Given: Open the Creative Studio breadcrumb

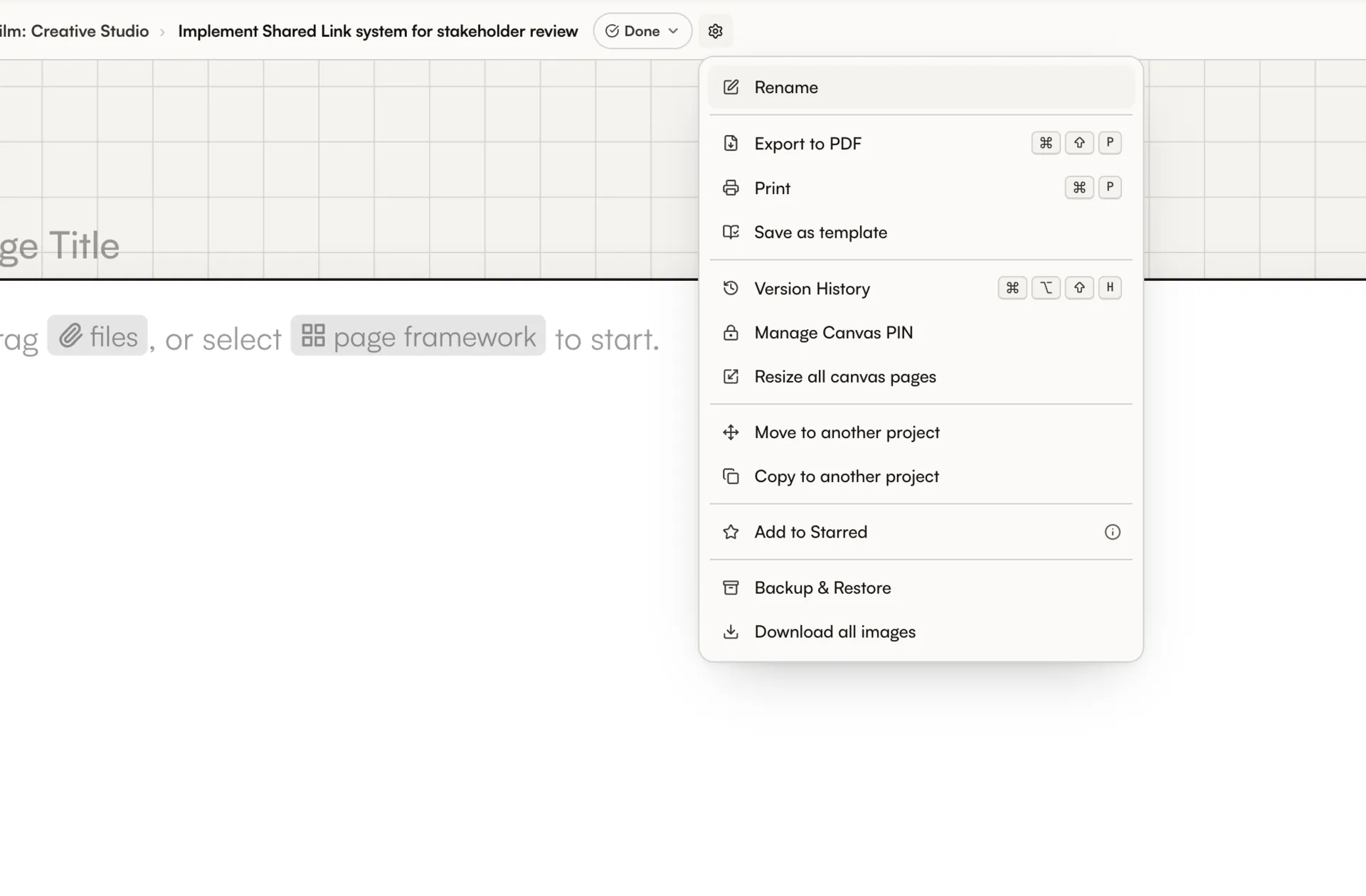Looking at the screenshot, I should (x=75, y=31).
